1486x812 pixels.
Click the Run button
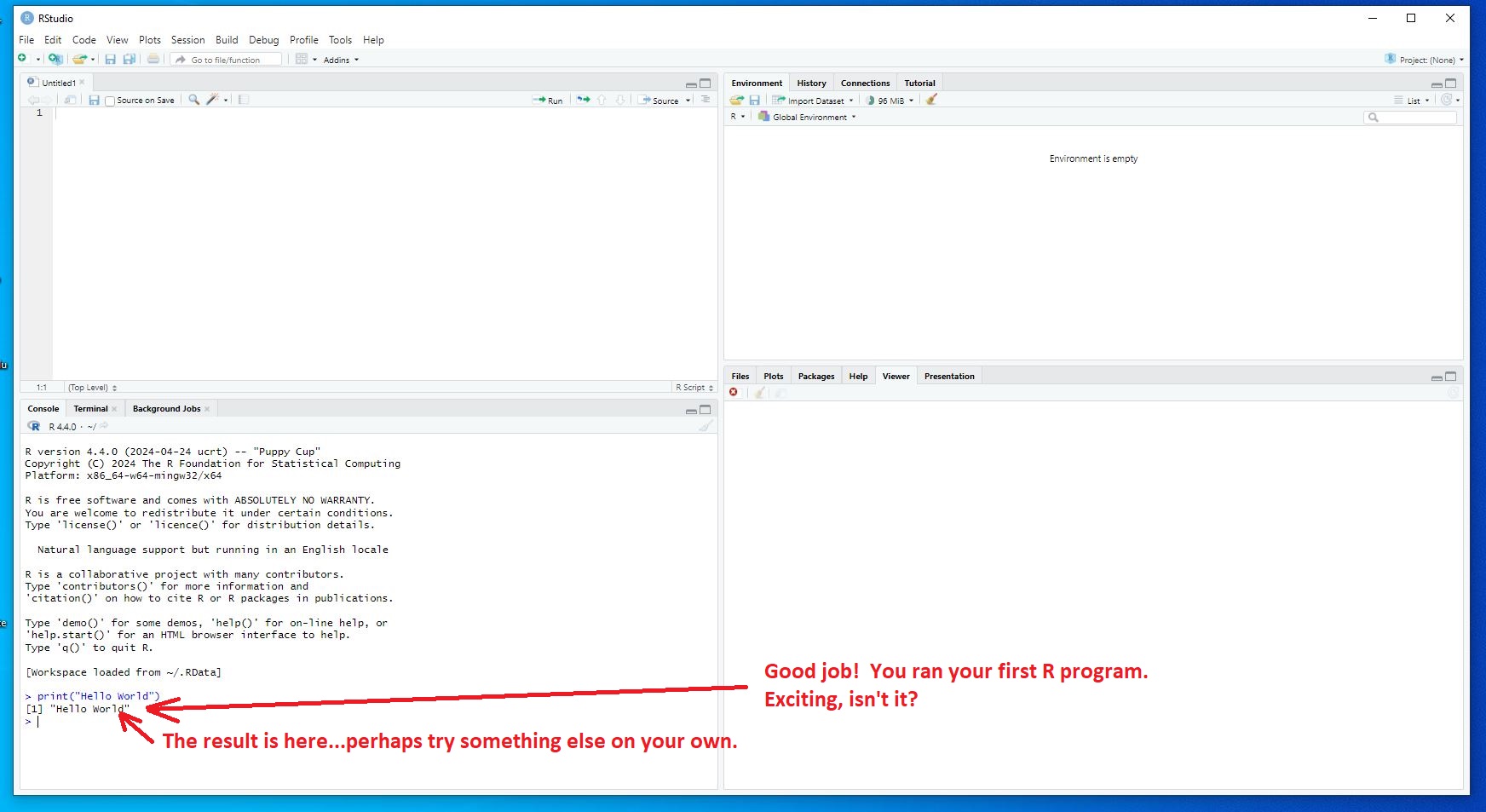[548, 100]
